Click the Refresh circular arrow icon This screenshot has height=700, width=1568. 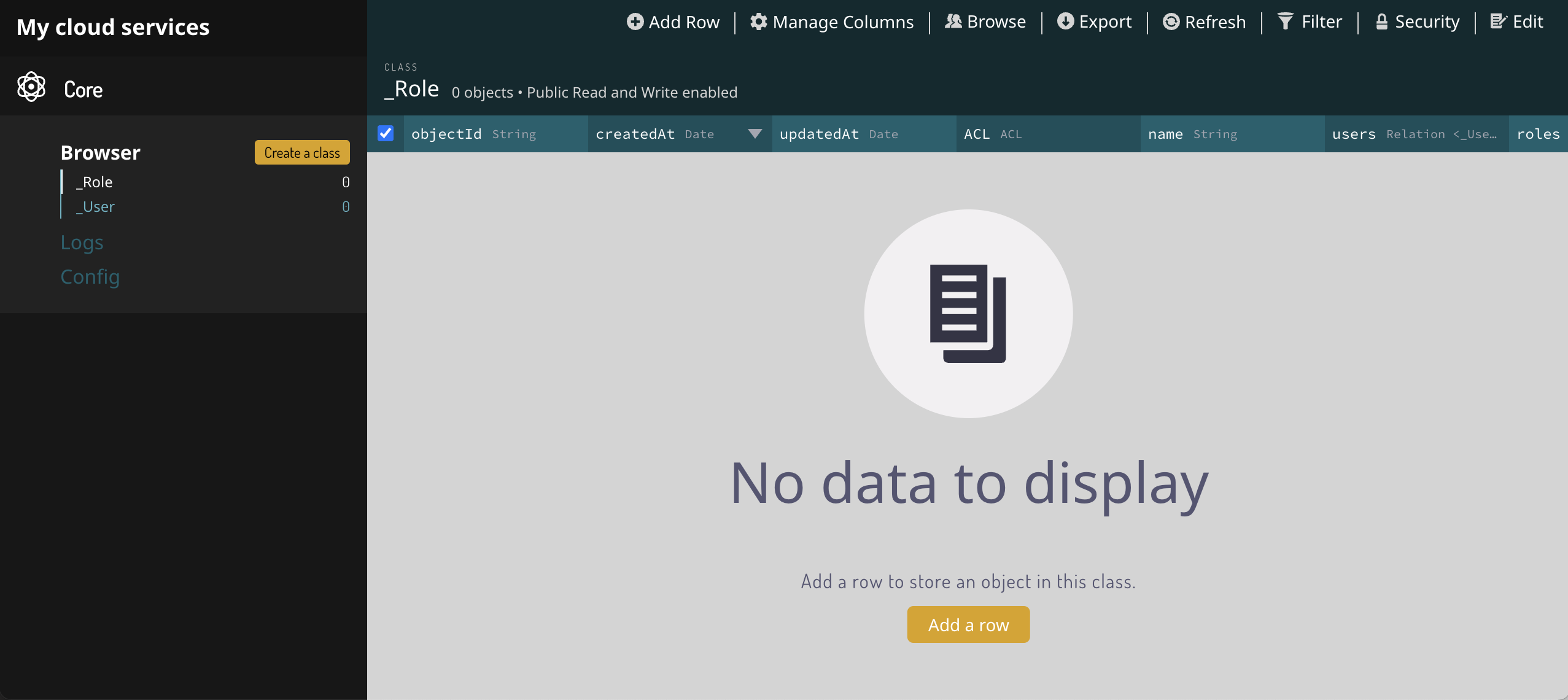[1171, 21]
